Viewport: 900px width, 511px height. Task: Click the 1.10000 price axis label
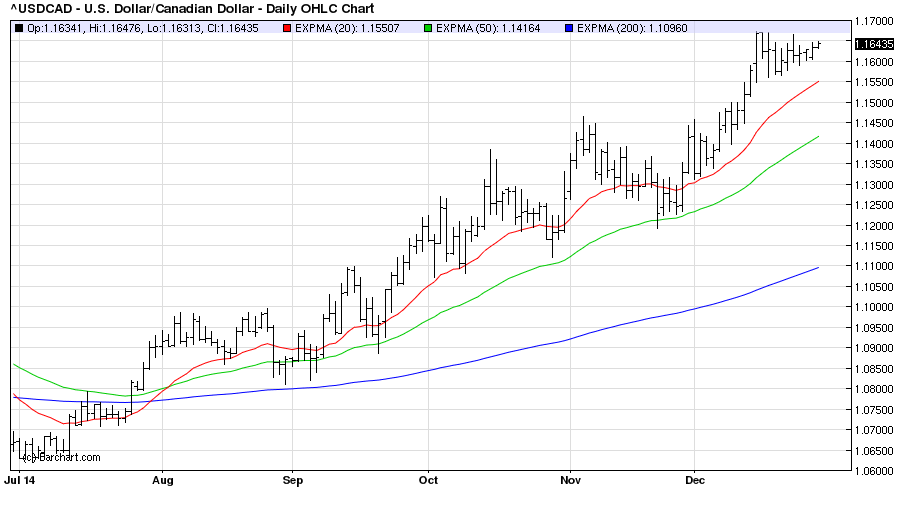[874, 307]
